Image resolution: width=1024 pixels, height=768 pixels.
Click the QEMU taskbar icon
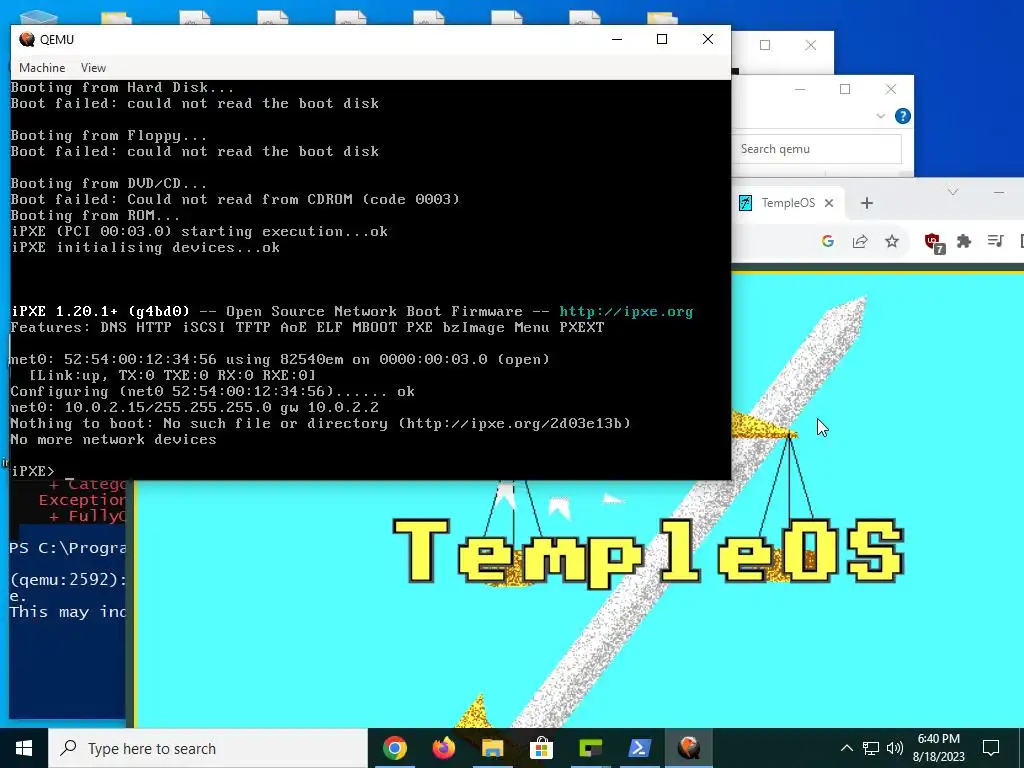coord(688,748)
